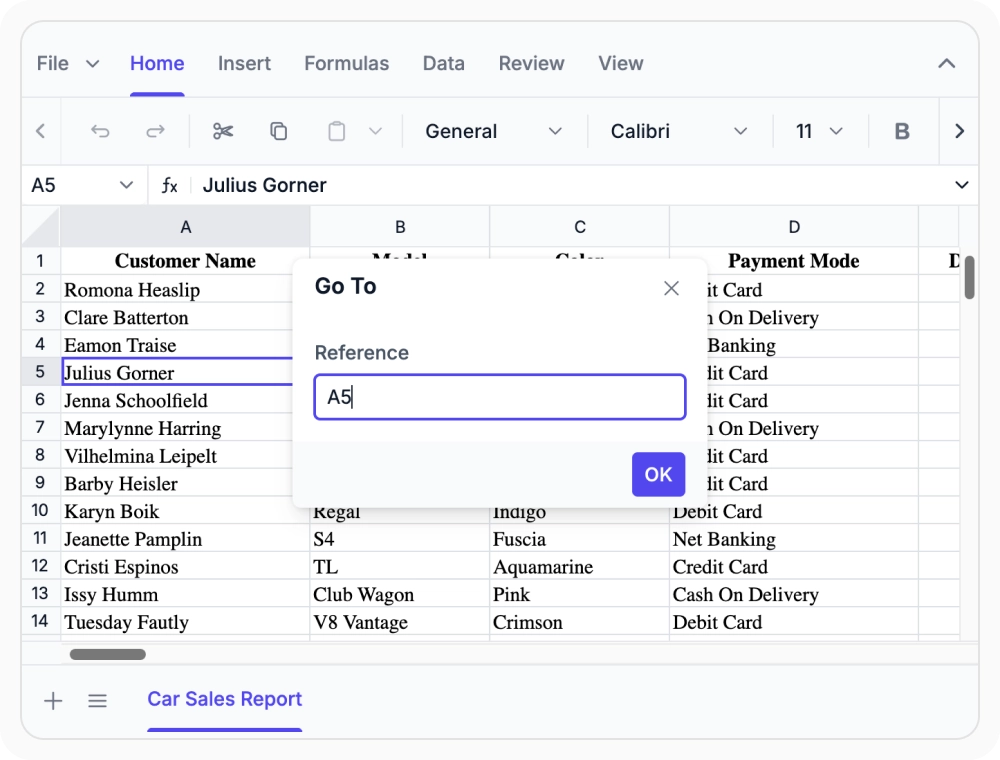The height and width of the screenshot is (760, 1000).
Task: Switch to the Insert tab
Action: point(244,63)
